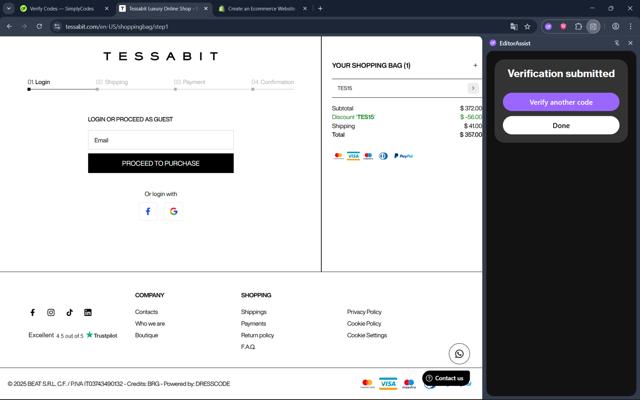
Task: Login with the Google icon
Action: 174,211
